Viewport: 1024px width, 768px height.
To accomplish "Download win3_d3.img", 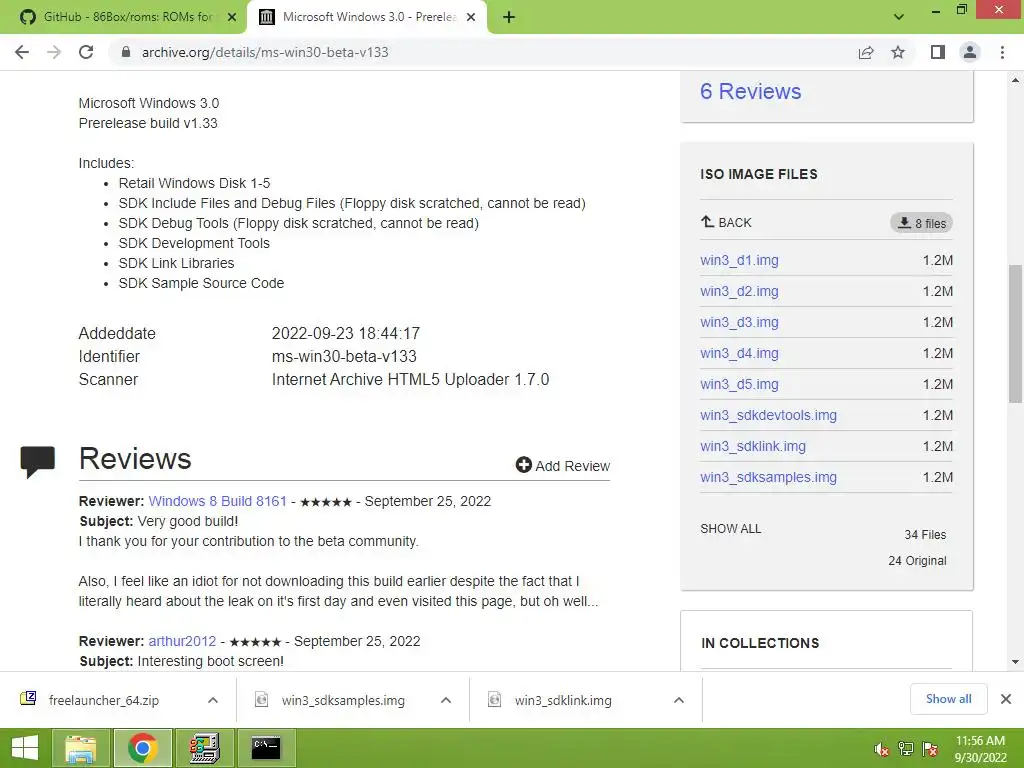I will (x=739, y=322).
